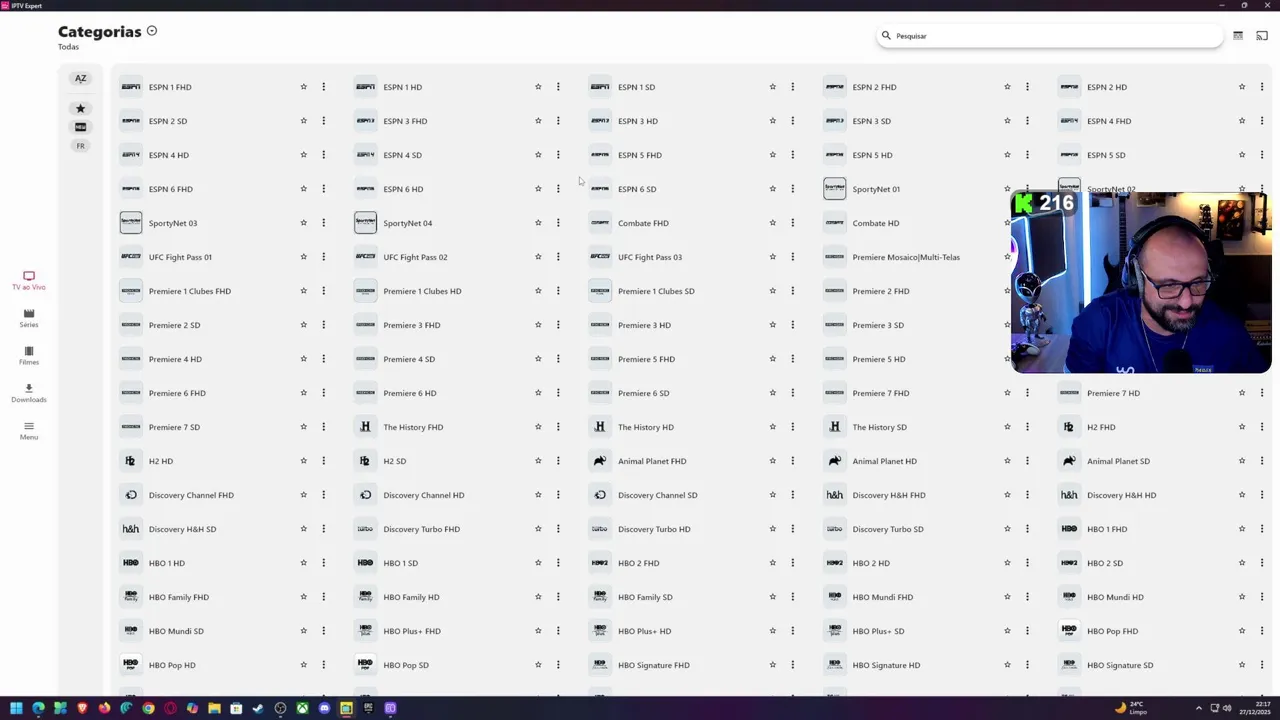Favorite HBO 2 FHD channel
This screenshot has width=1280, height=720.
773,563
